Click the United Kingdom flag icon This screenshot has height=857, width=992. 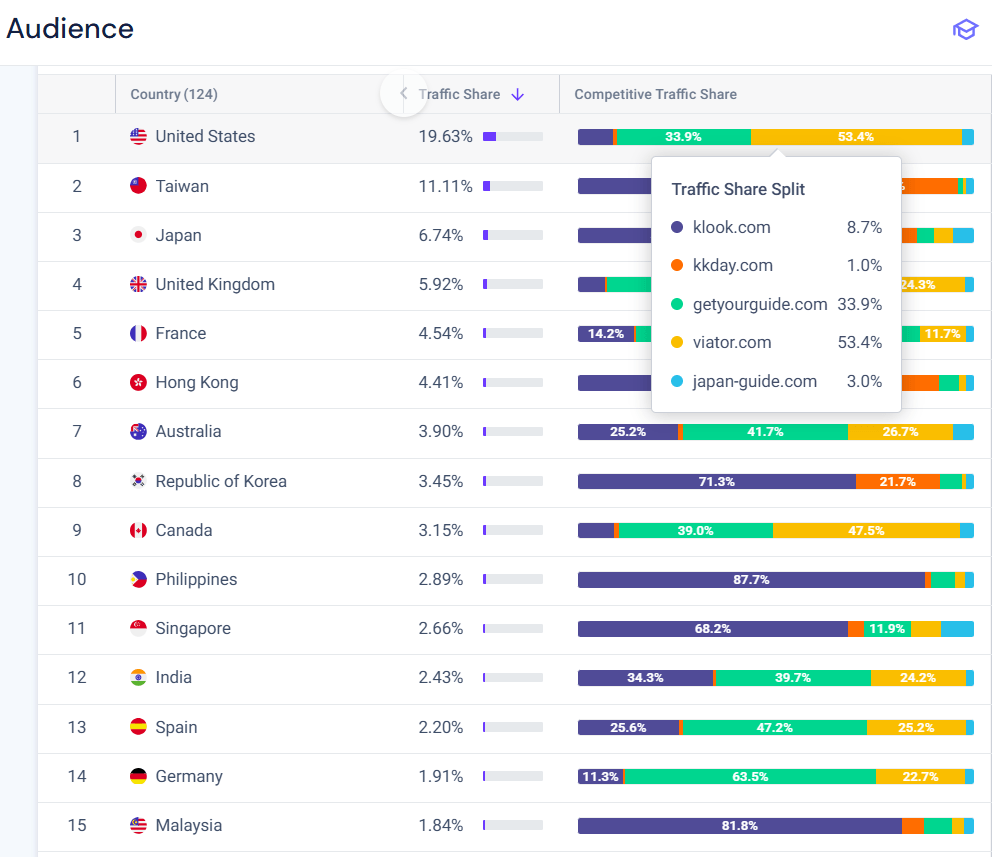point(138,284)
